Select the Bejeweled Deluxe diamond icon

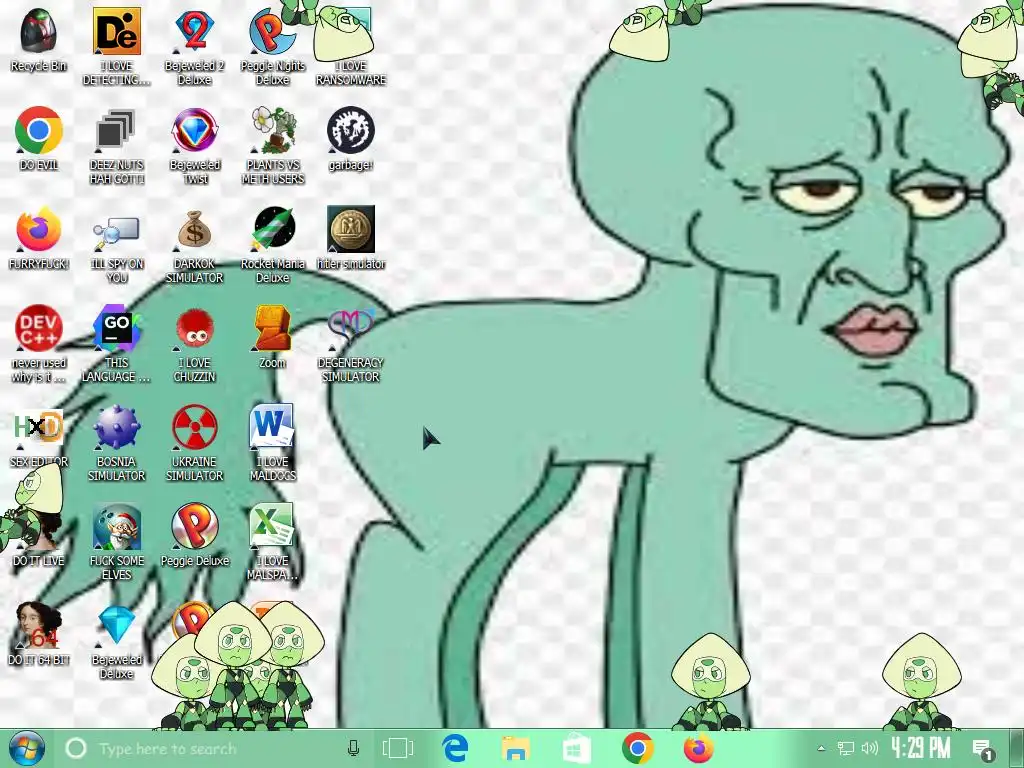click(x=116, y=626)
